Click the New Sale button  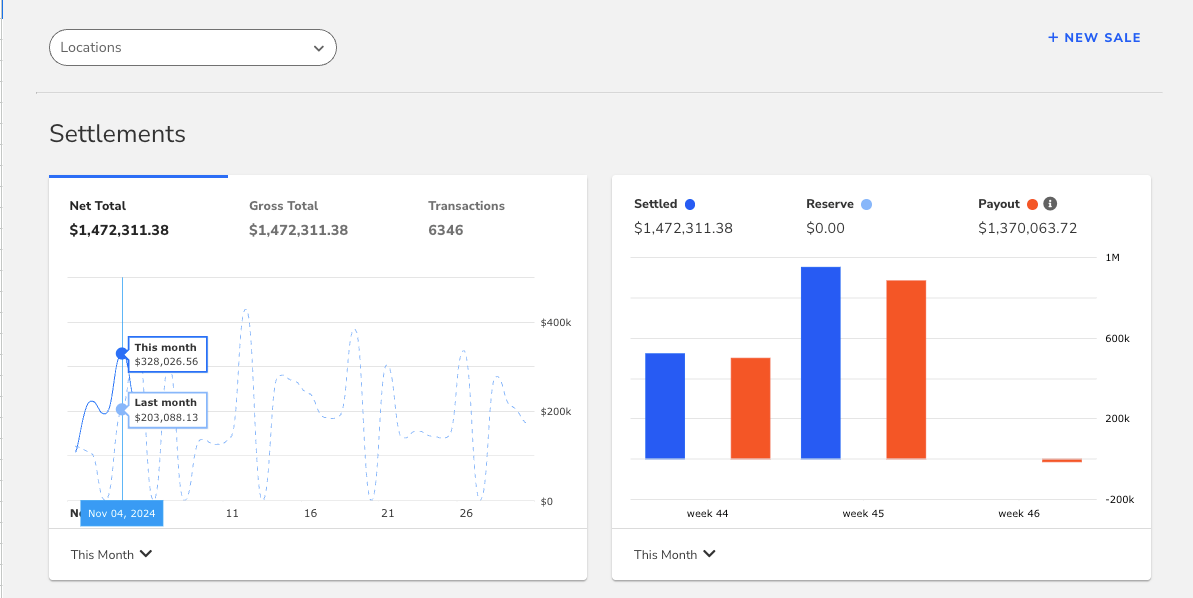[1094, 38]
